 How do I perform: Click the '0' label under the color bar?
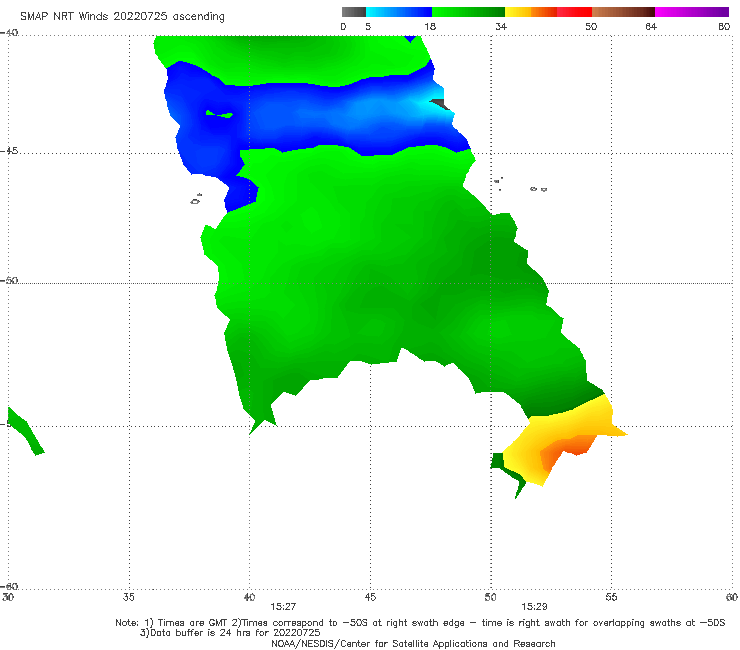coord(343,26)
